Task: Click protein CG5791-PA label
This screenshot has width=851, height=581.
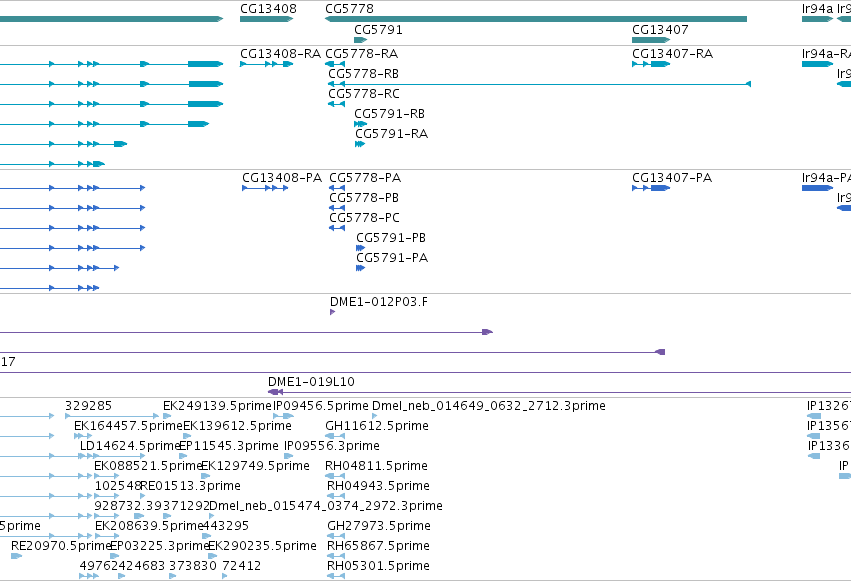Action: coord(392,258)
